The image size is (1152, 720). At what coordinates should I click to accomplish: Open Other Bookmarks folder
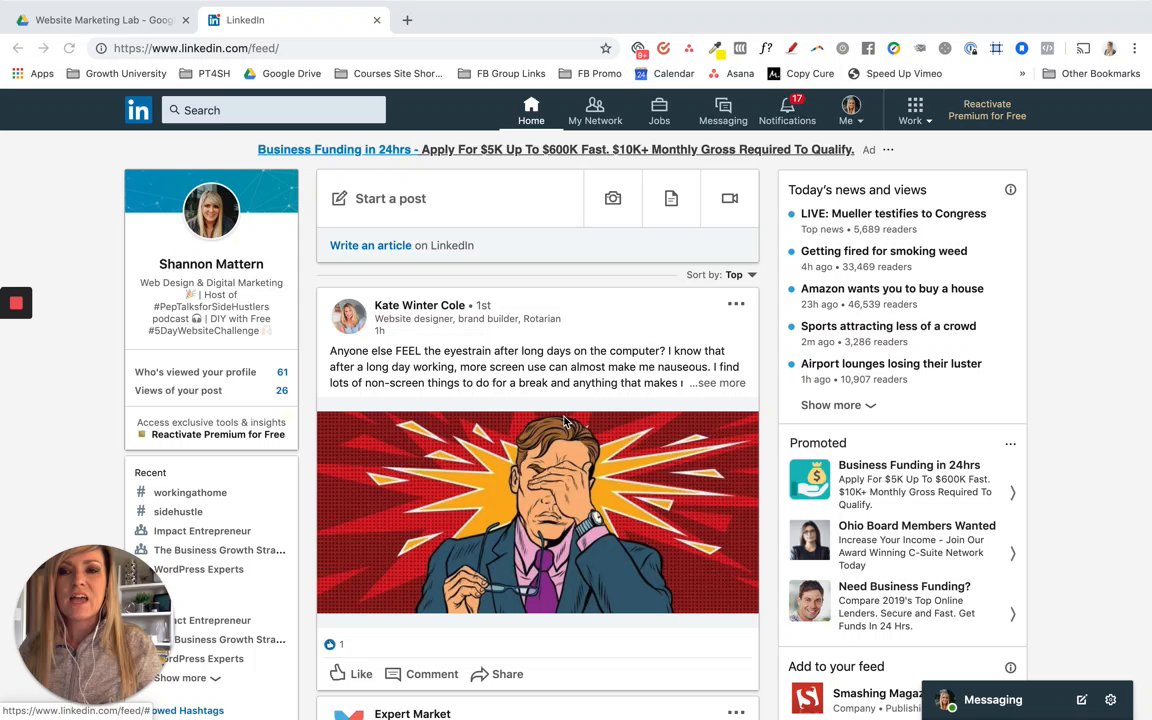pyautogui.click(x=1091, y=73)
